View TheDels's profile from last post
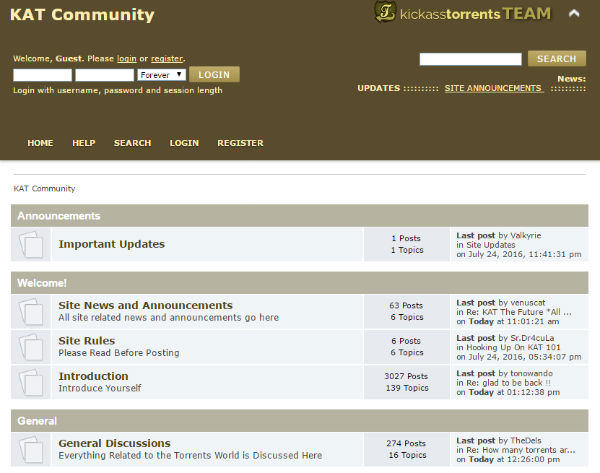Screen dimensions: 600x473 tap(526, 440)
